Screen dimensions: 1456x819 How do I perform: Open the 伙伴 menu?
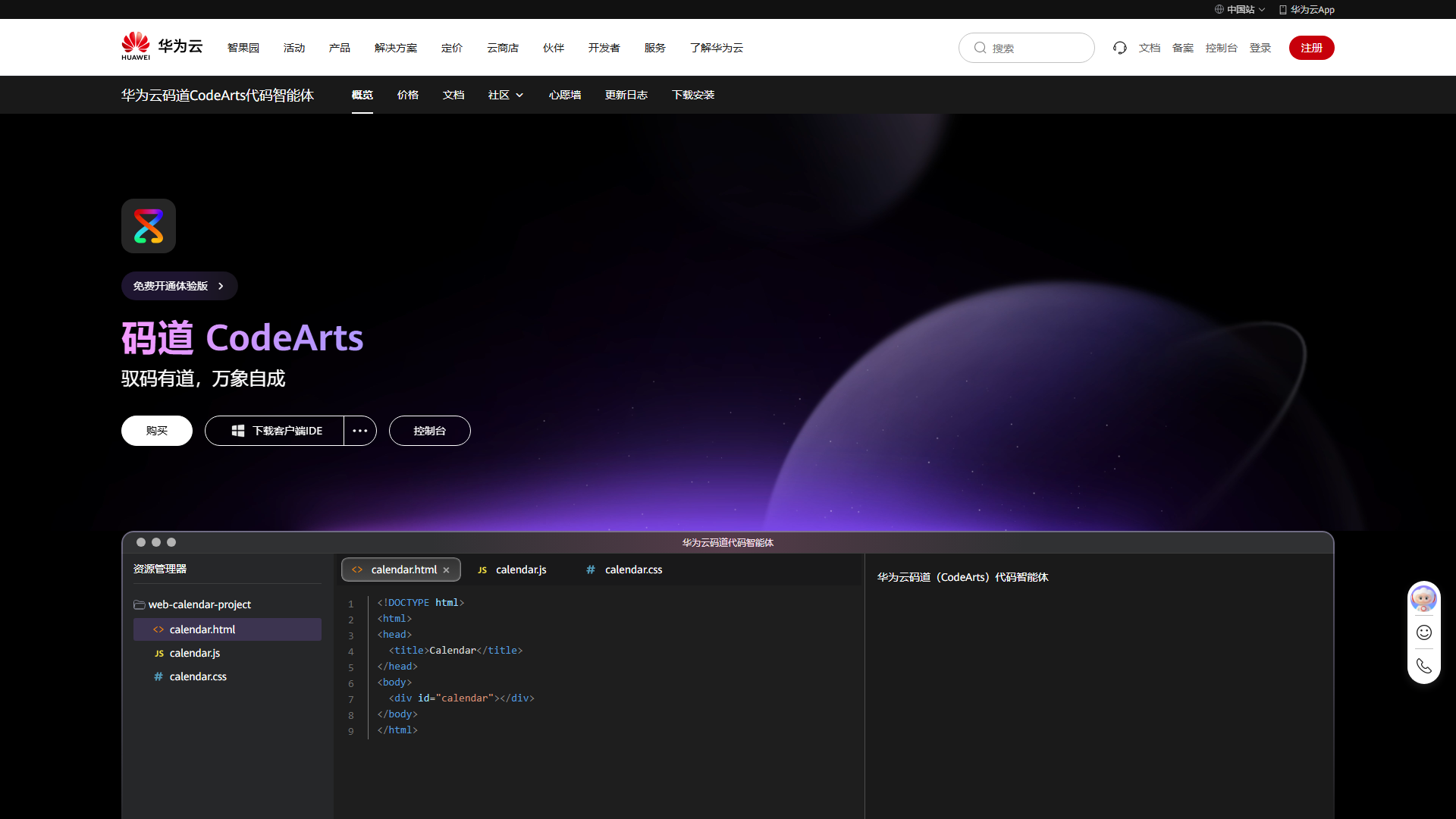click(x=554, y=48)
